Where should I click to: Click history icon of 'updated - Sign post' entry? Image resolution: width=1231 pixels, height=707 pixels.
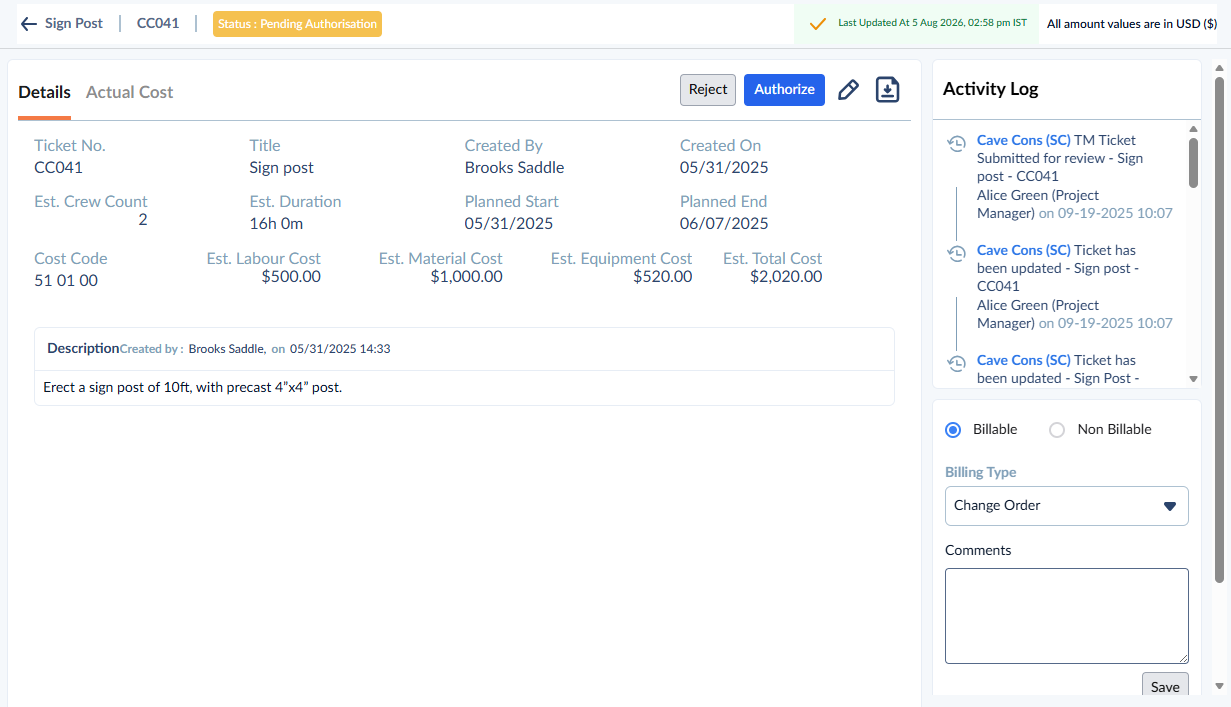click(x=956, y=253)
